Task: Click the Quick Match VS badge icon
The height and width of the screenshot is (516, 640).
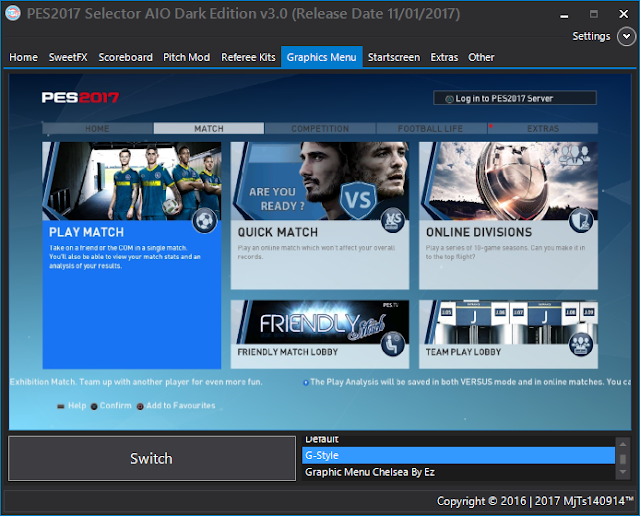Action: coord(393,221)
